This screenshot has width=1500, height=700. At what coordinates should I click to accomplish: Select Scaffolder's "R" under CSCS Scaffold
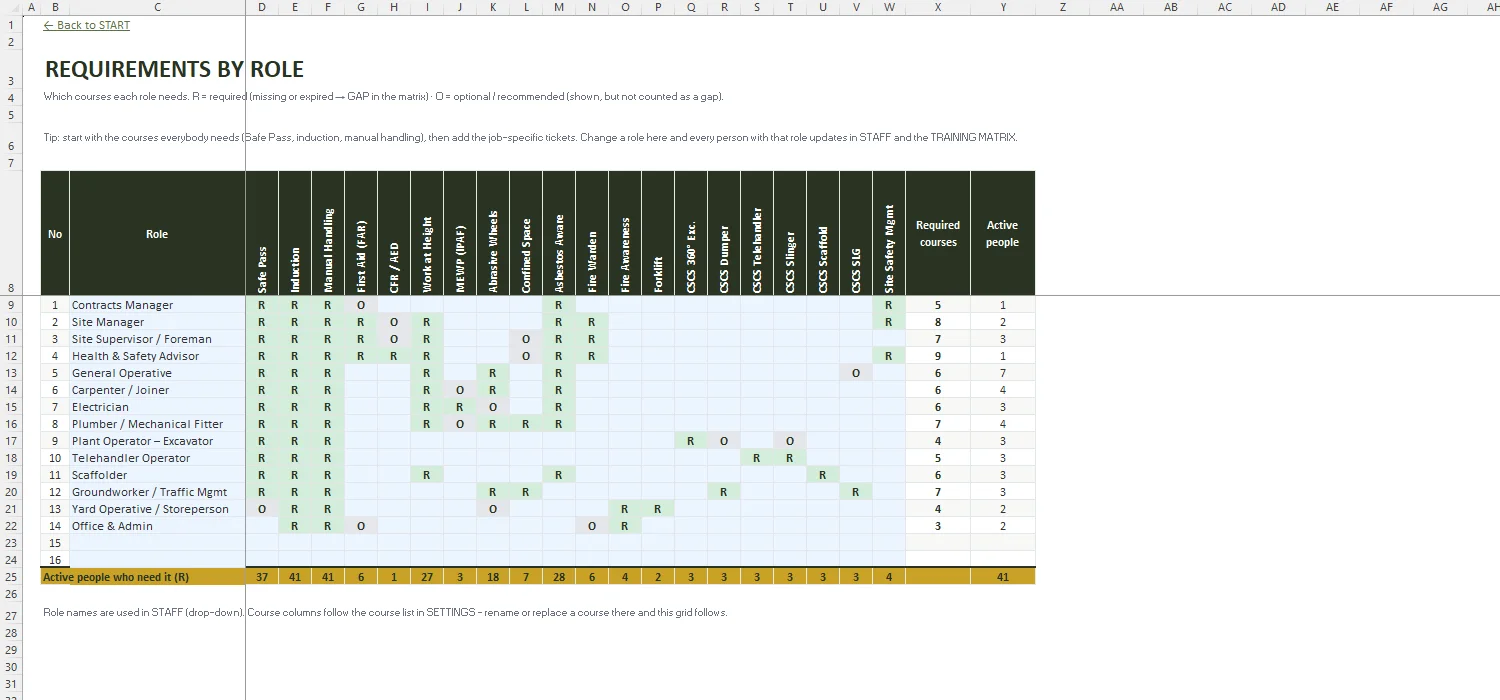pyautogui.click(x=823, y=475)
